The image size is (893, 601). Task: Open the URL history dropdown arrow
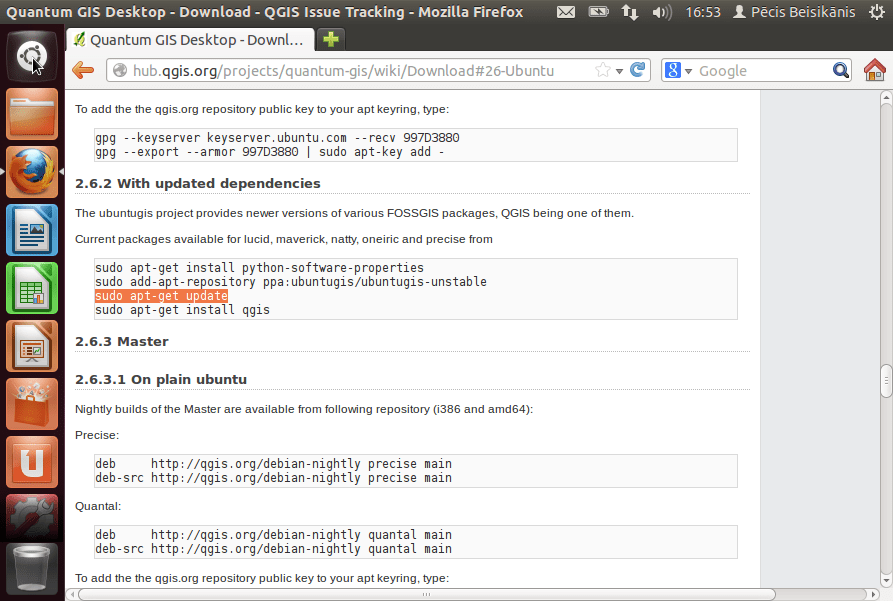[x=619, y=71]
